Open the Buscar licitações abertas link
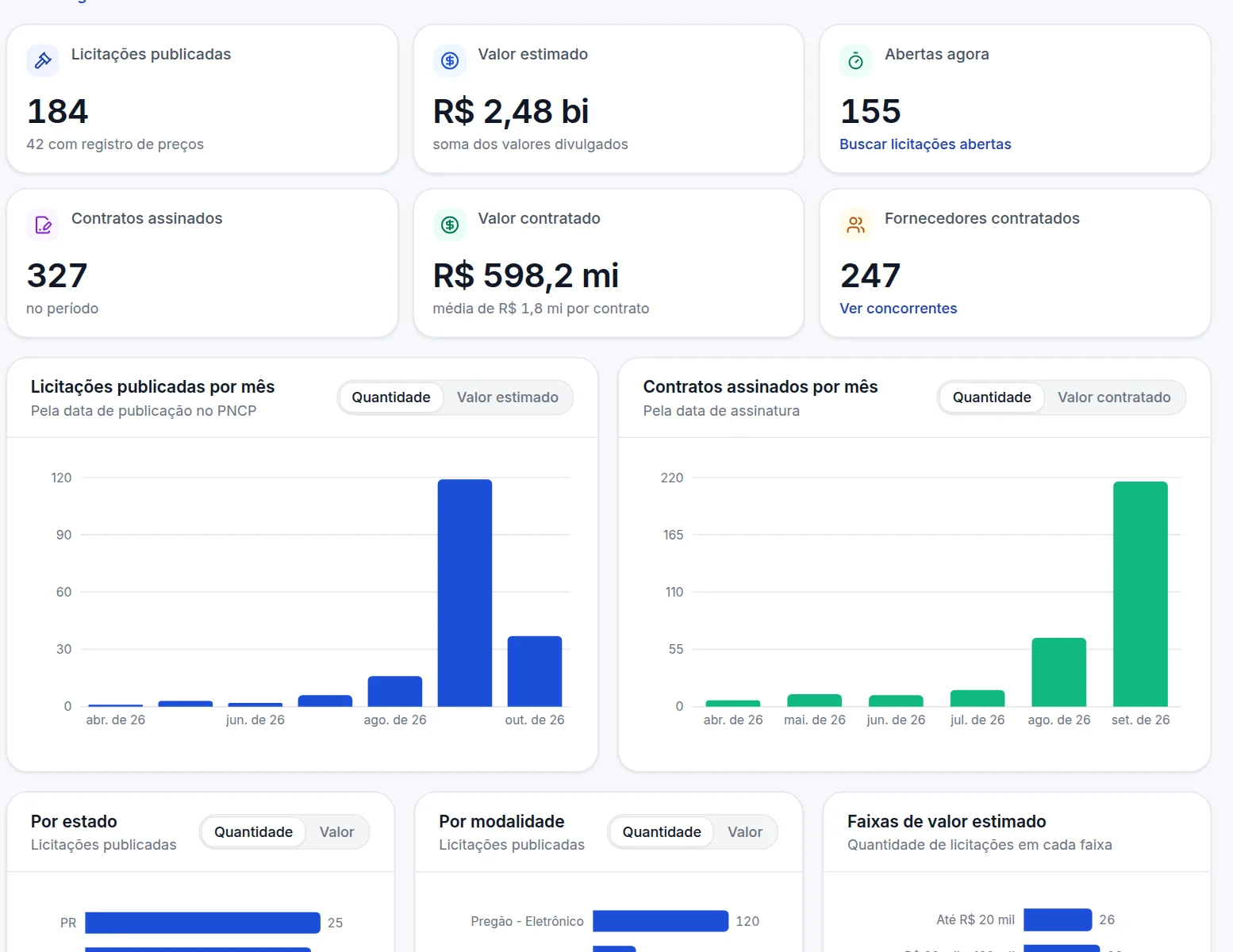Screen dimensions: 1233x952 click(925, 144)
